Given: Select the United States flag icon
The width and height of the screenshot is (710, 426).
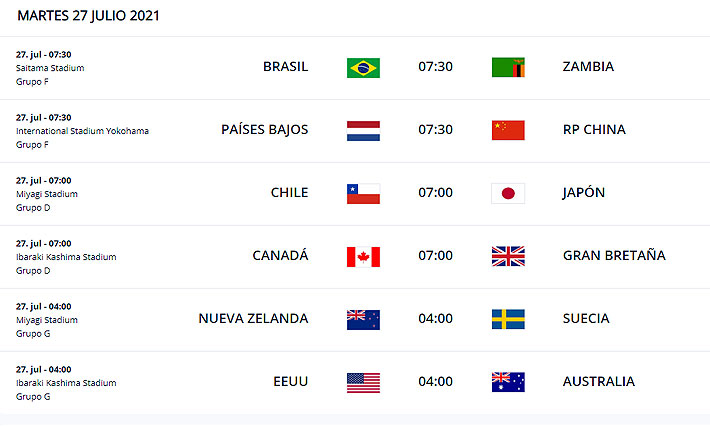Looking at the screenshot, I should 362,382.
